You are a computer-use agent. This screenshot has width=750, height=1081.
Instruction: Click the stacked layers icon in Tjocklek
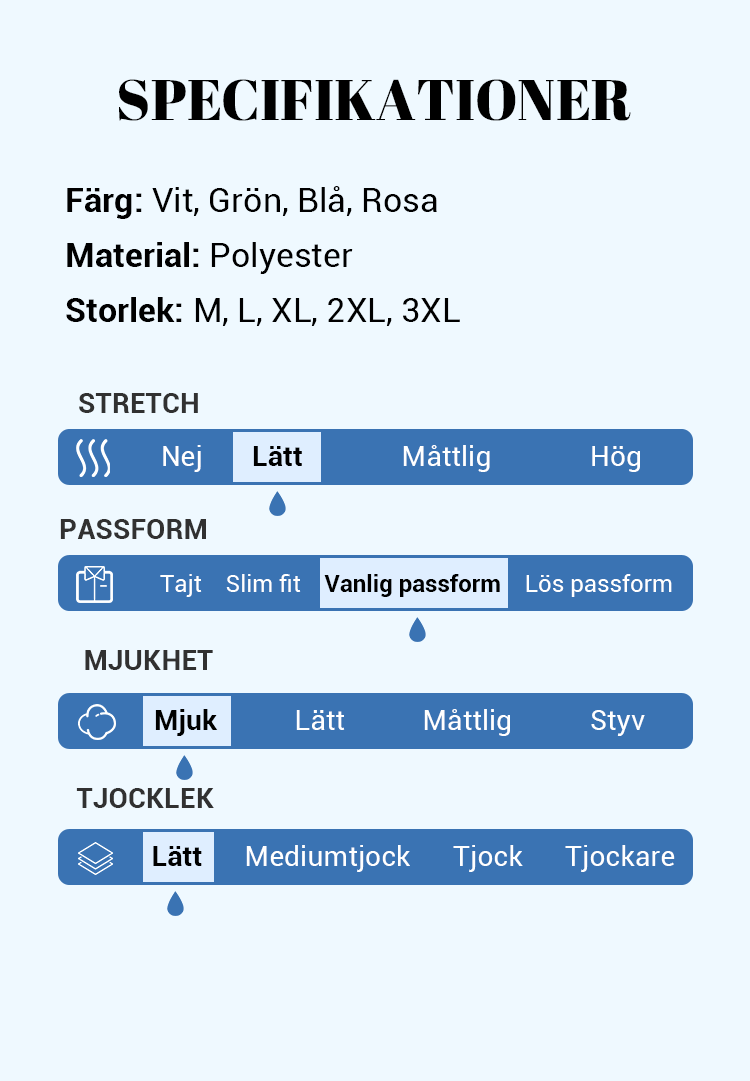[x=95, y=857]
